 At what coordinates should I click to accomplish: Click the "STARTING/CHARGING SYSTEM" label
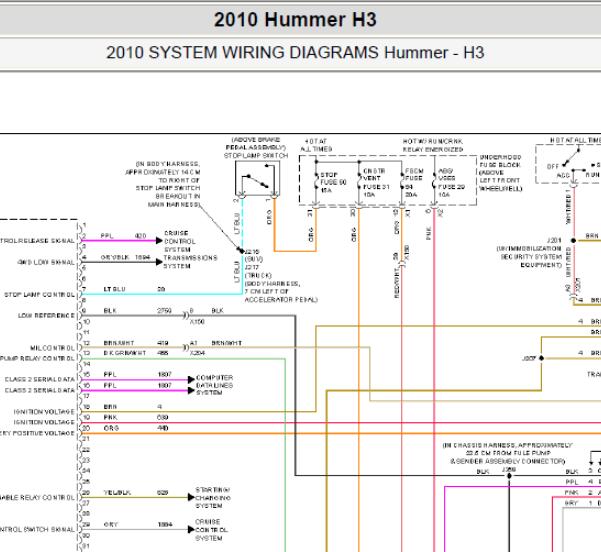(x=213, y=498)
